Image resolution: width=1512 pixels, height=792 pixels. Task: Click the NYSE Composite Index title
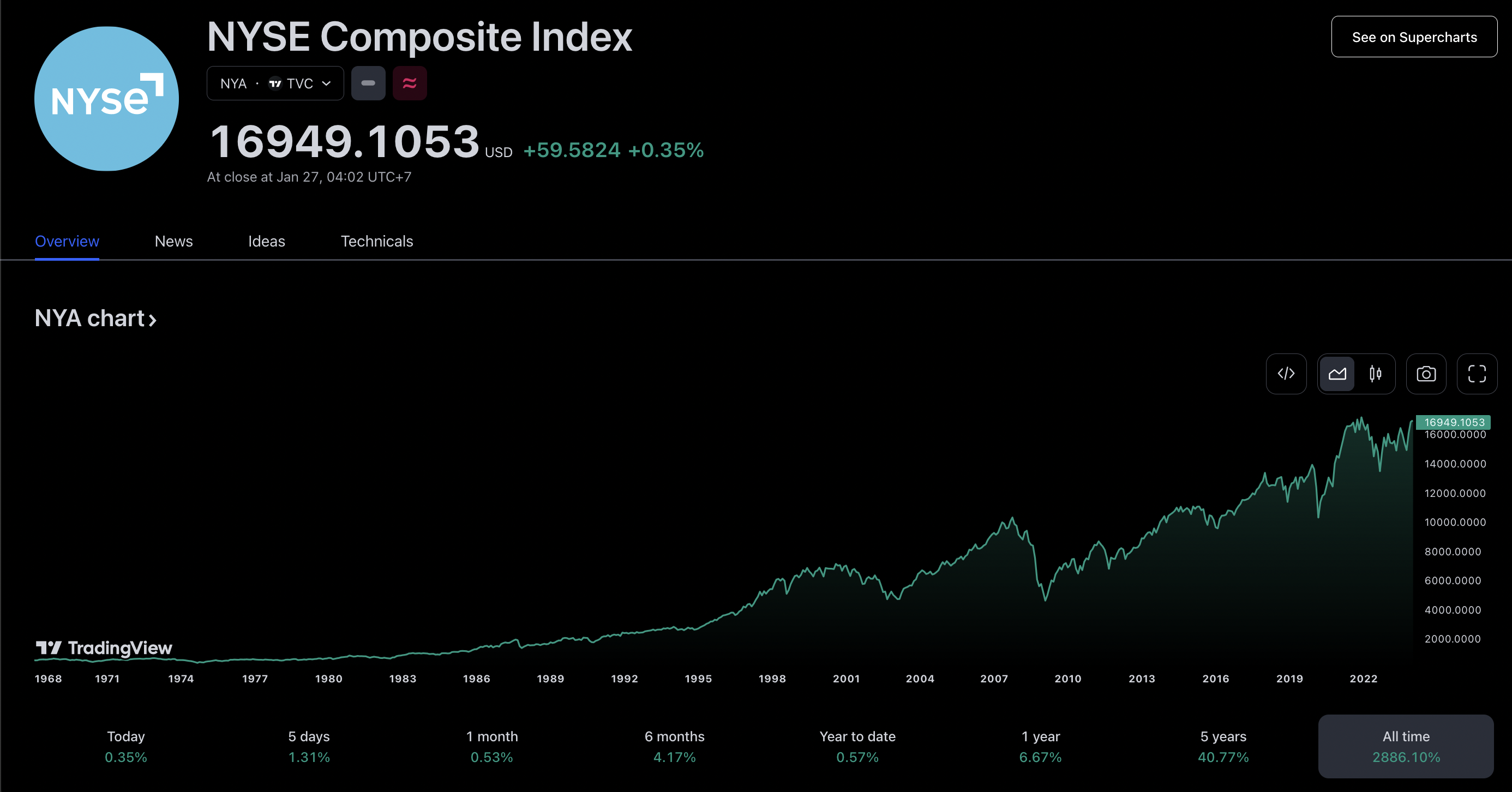419,37
